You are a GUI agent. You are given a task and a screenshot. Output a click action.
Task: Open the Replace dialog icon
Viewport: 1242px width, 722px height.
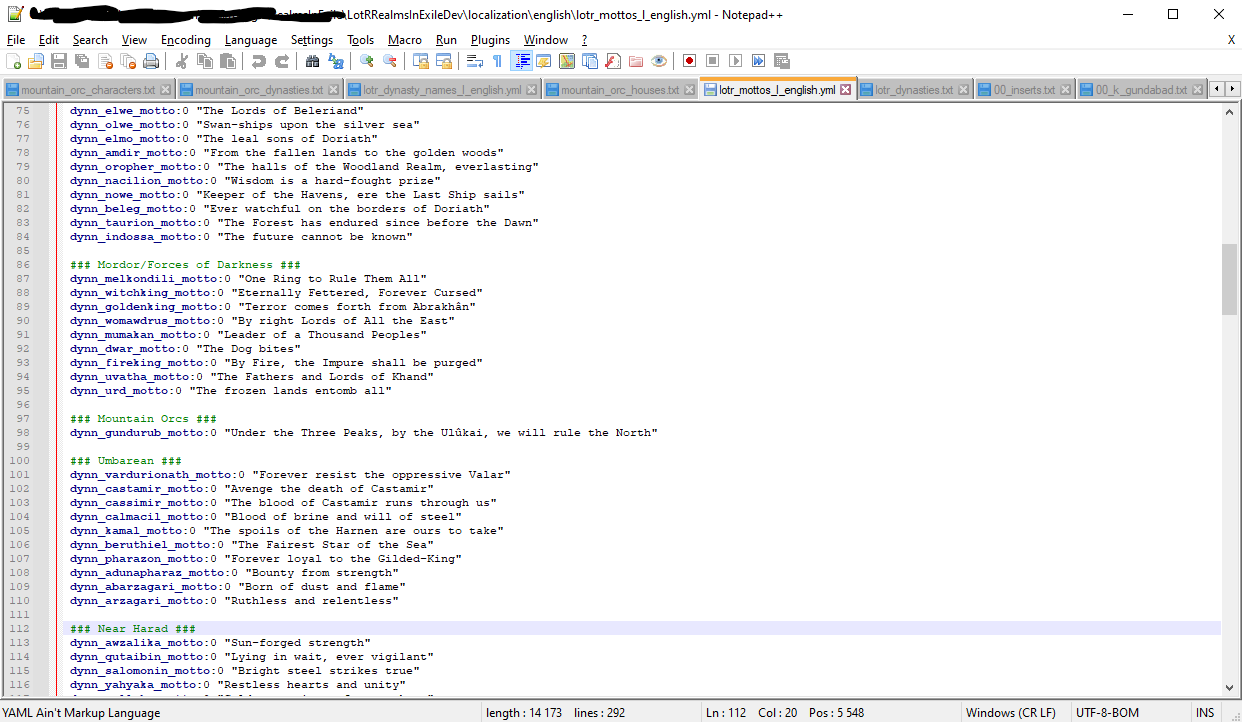click(336, 61)
